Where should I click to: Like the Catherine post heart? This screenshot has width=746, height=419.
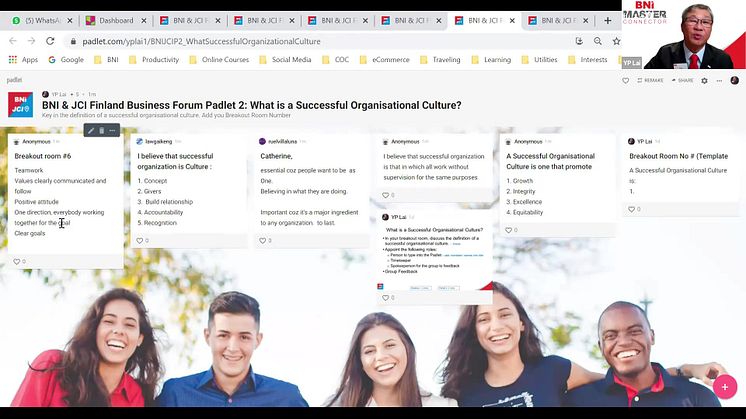262,241
